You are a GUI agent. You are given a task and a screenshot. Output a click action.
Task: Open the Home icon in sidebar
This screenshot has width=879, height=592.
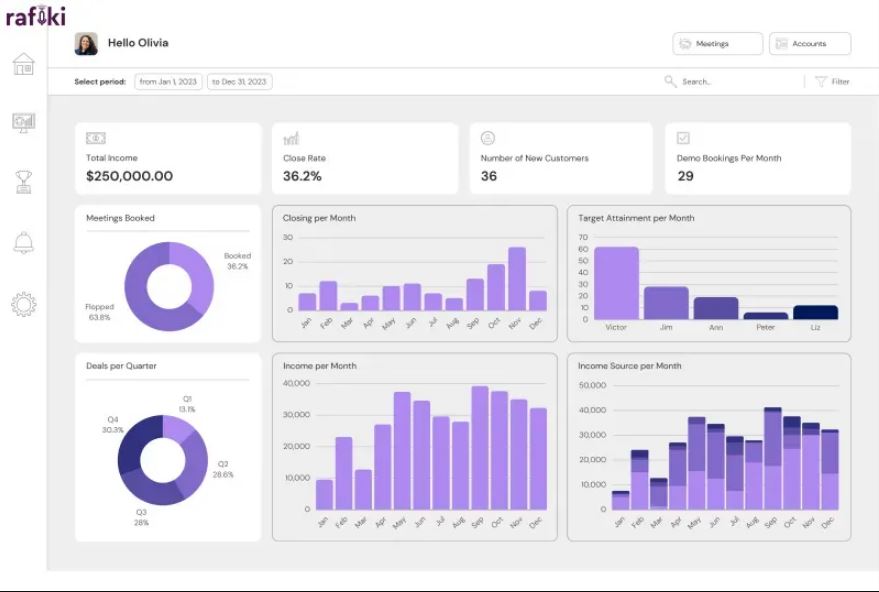click(x=24, y=64)
